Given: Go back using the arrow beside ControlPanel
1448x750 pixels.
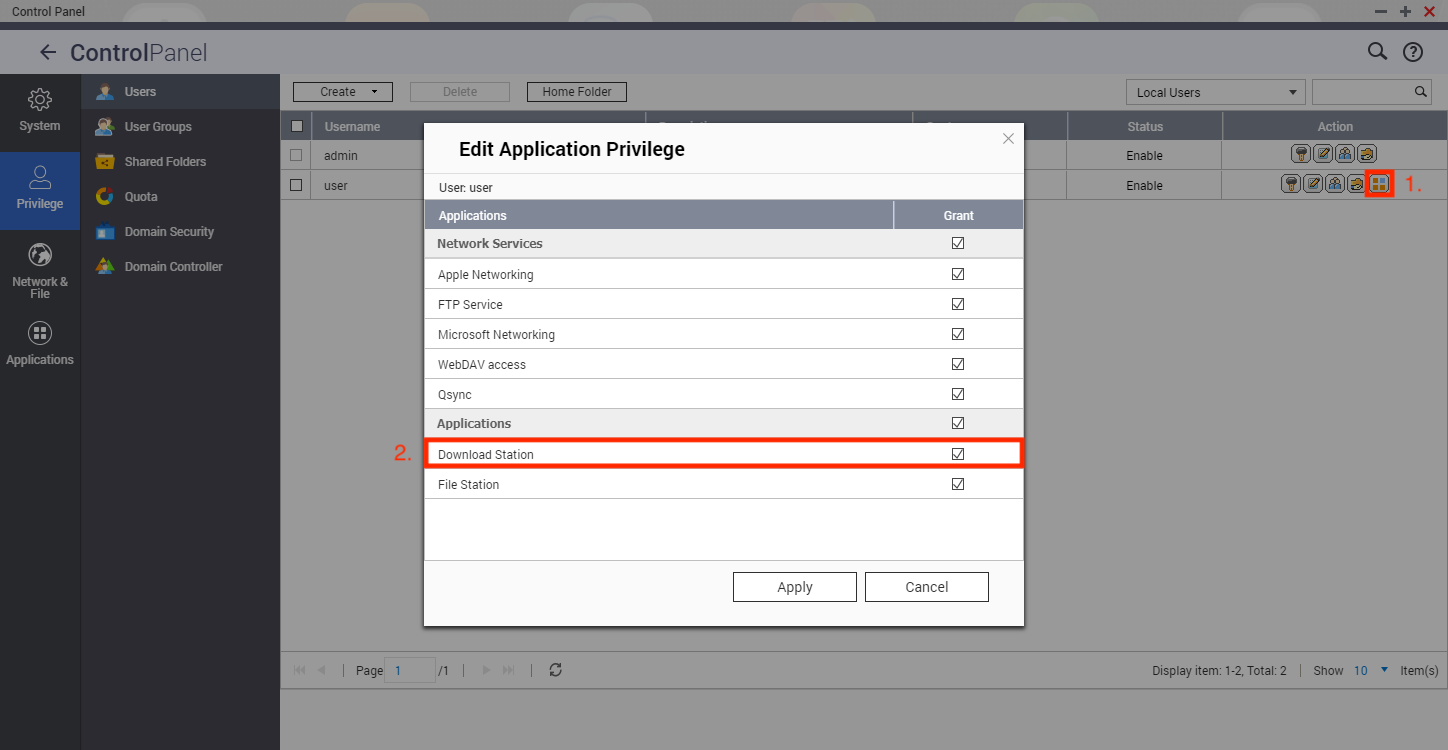Looking at the screenshot, I should [x=48, y=52].
